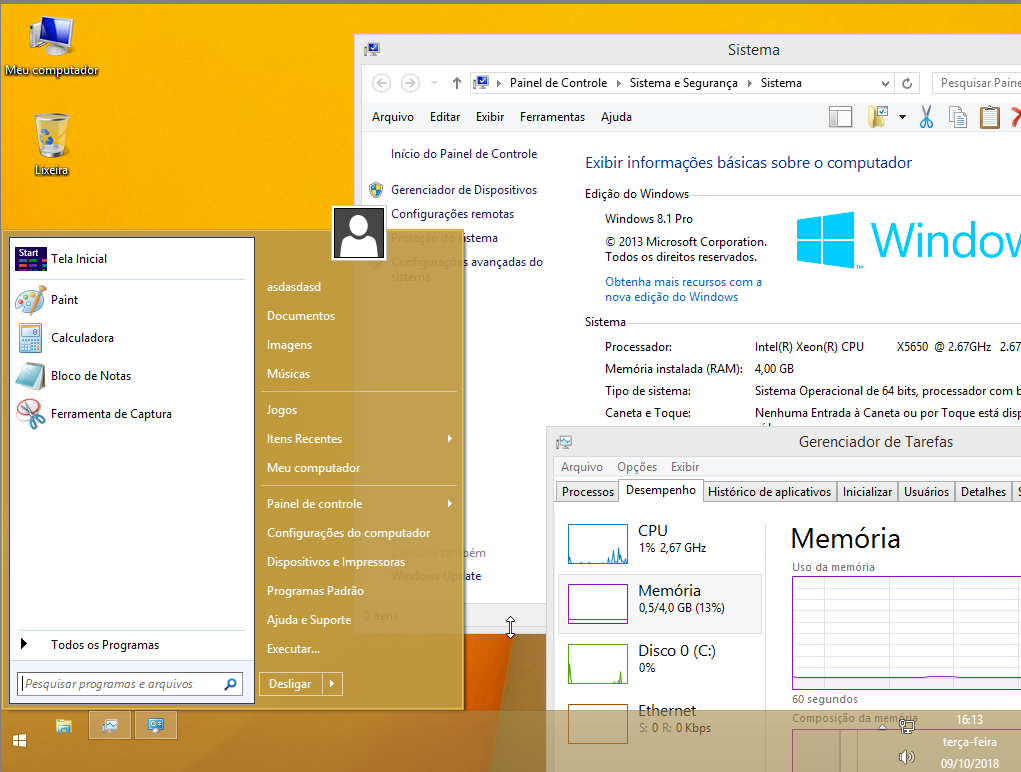Click the volume speaker tray icon
The width and height of the screenshot is (1021, 772).
click(906, 757)
